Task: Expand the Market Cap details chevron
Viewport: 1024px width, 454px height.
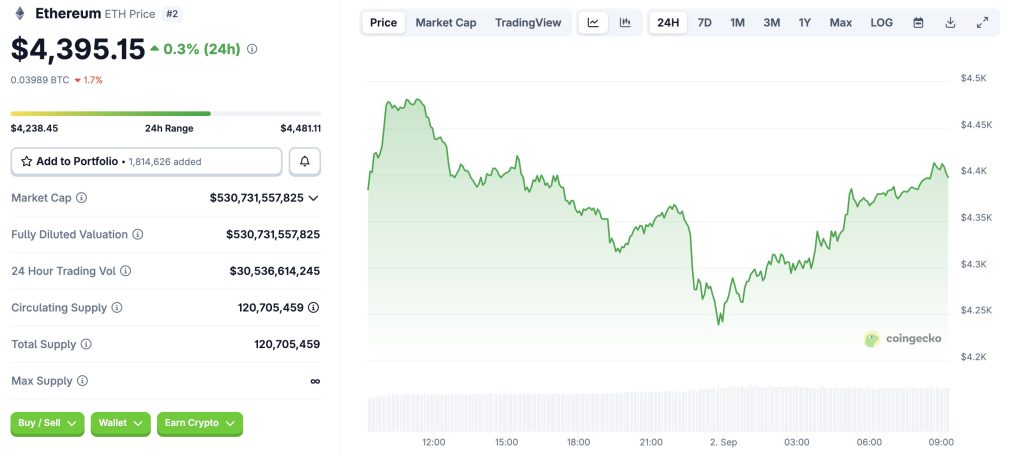Action: (x=314, y=198)
